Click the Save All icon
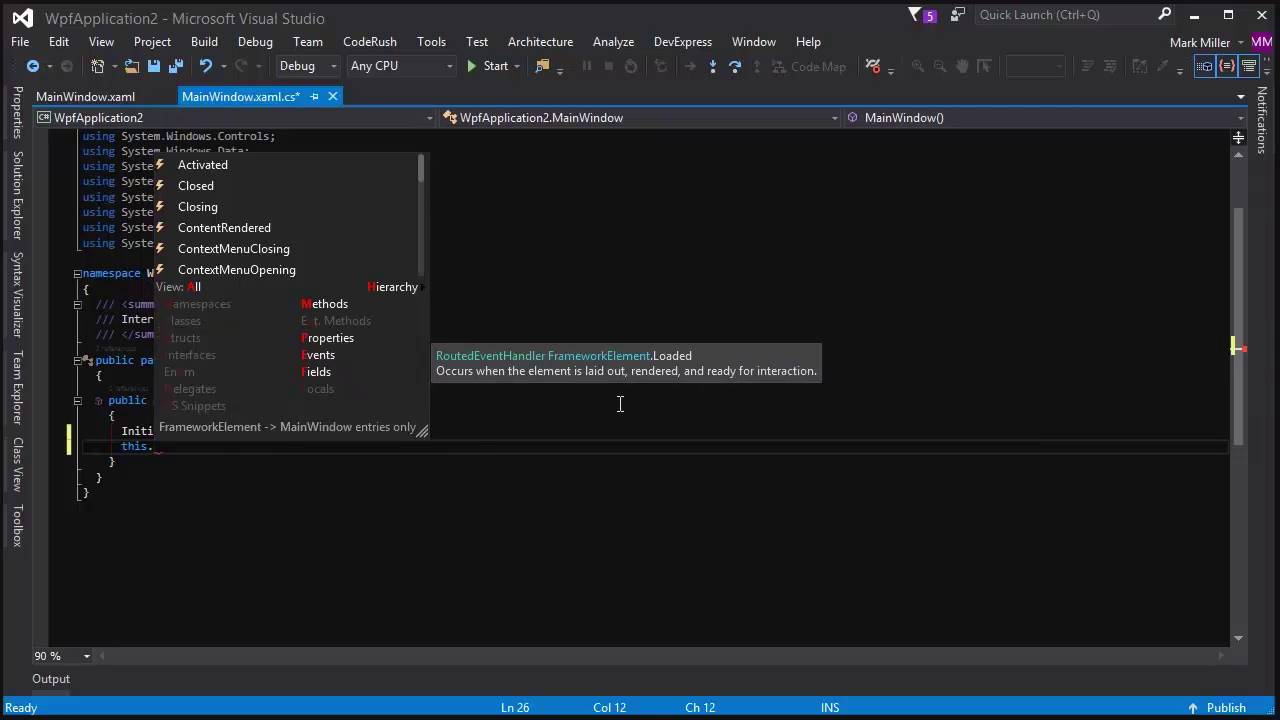 (175, 66)
